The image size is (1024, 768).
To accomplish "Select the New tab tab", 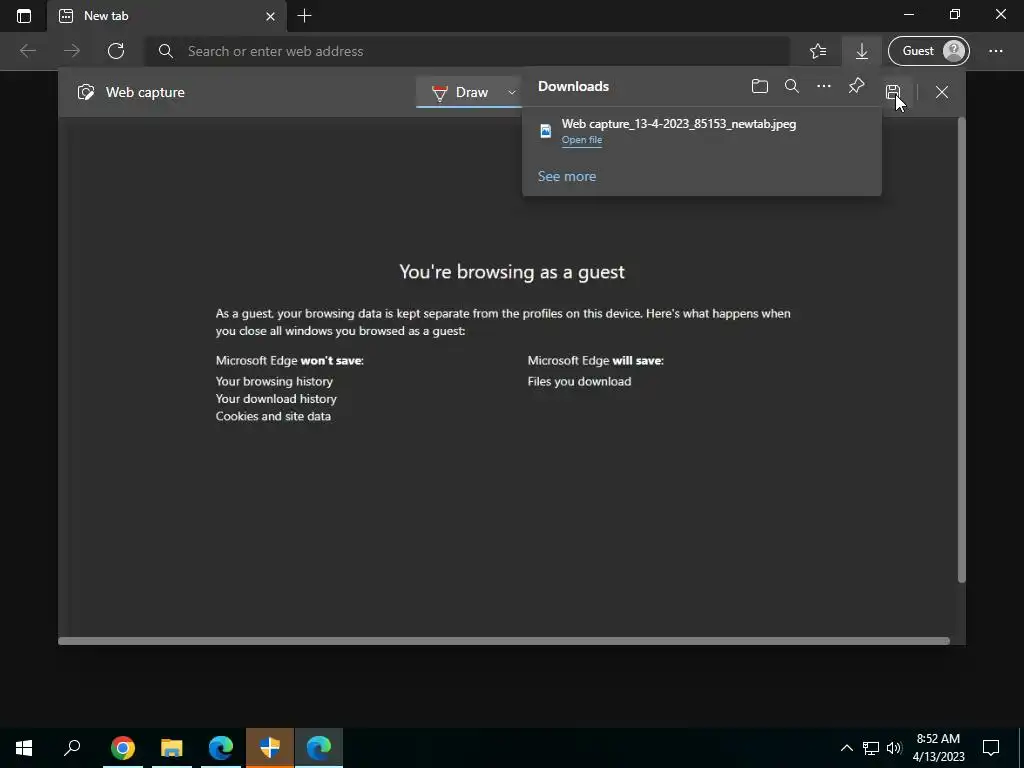I will [168, 16].
